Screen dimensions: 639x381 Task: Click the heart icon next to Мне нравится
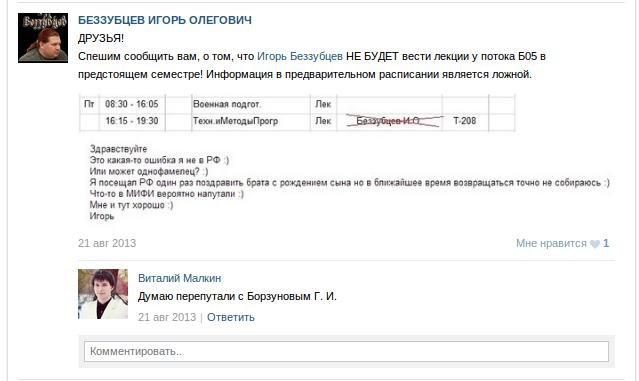tap(595, 244)
